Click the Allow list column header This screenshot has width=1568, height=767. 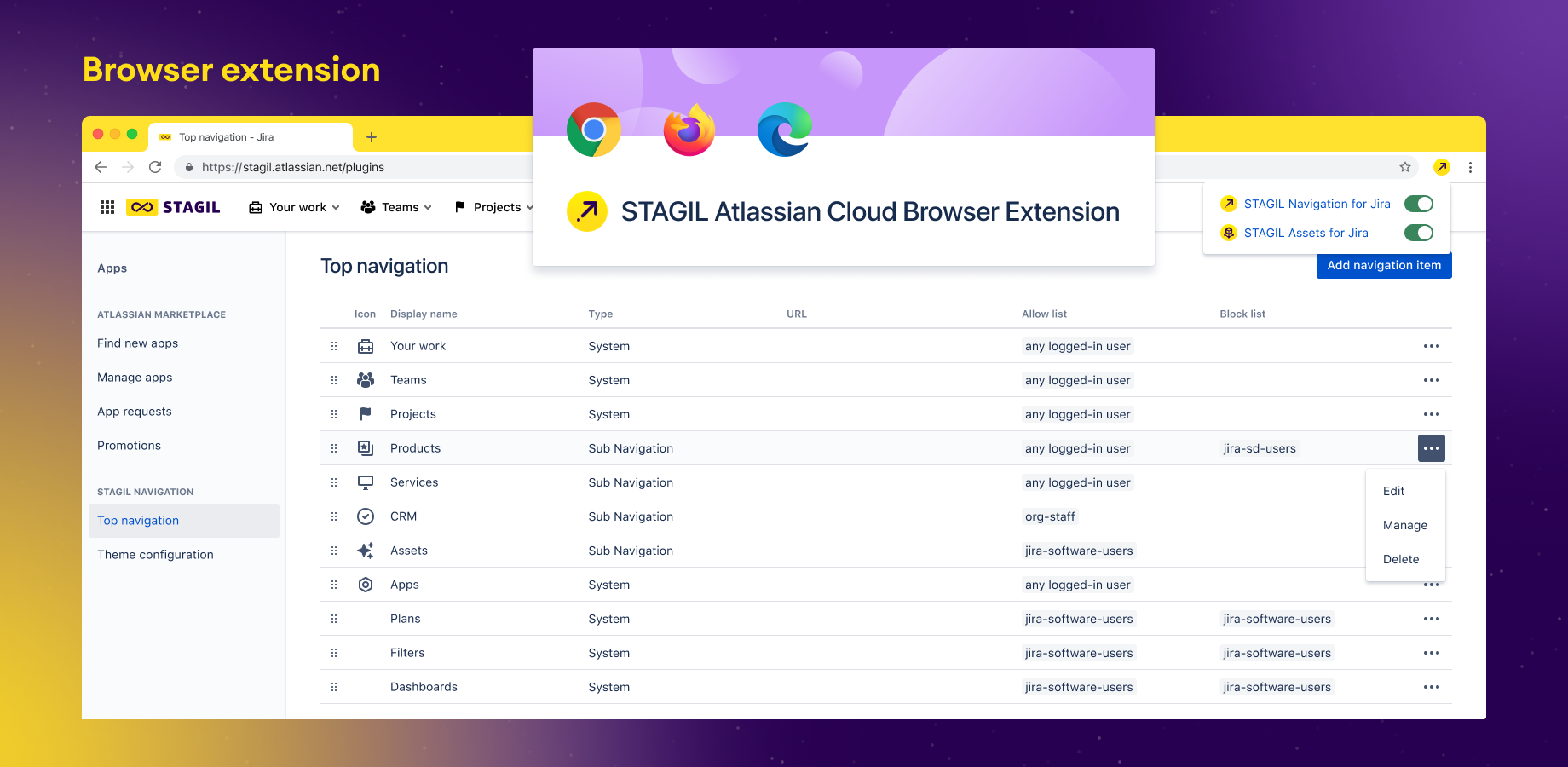[x=1044, y=314]
